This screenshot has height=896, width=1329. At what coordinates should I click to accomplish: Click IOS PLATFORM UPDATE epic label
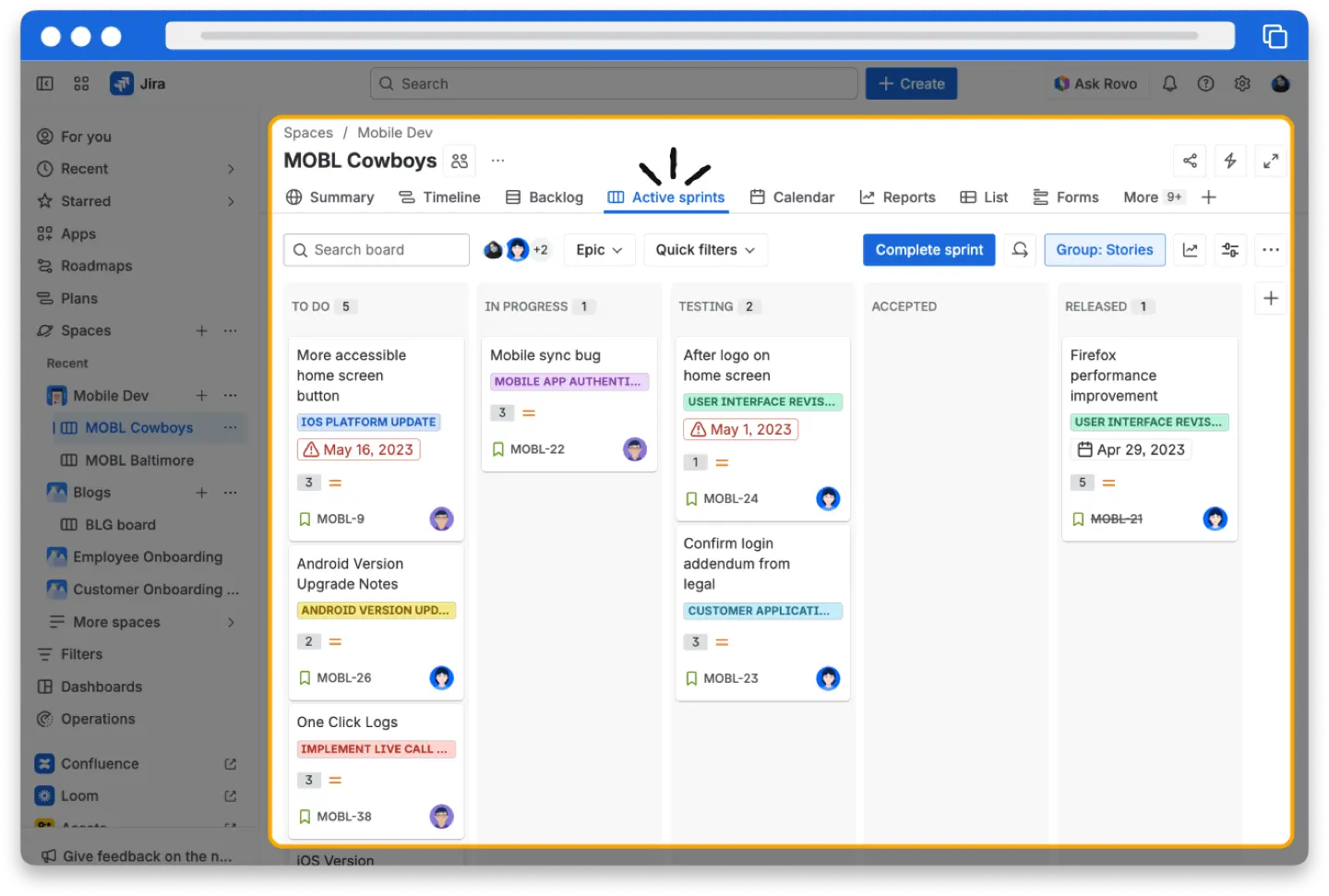coord(368,422)
